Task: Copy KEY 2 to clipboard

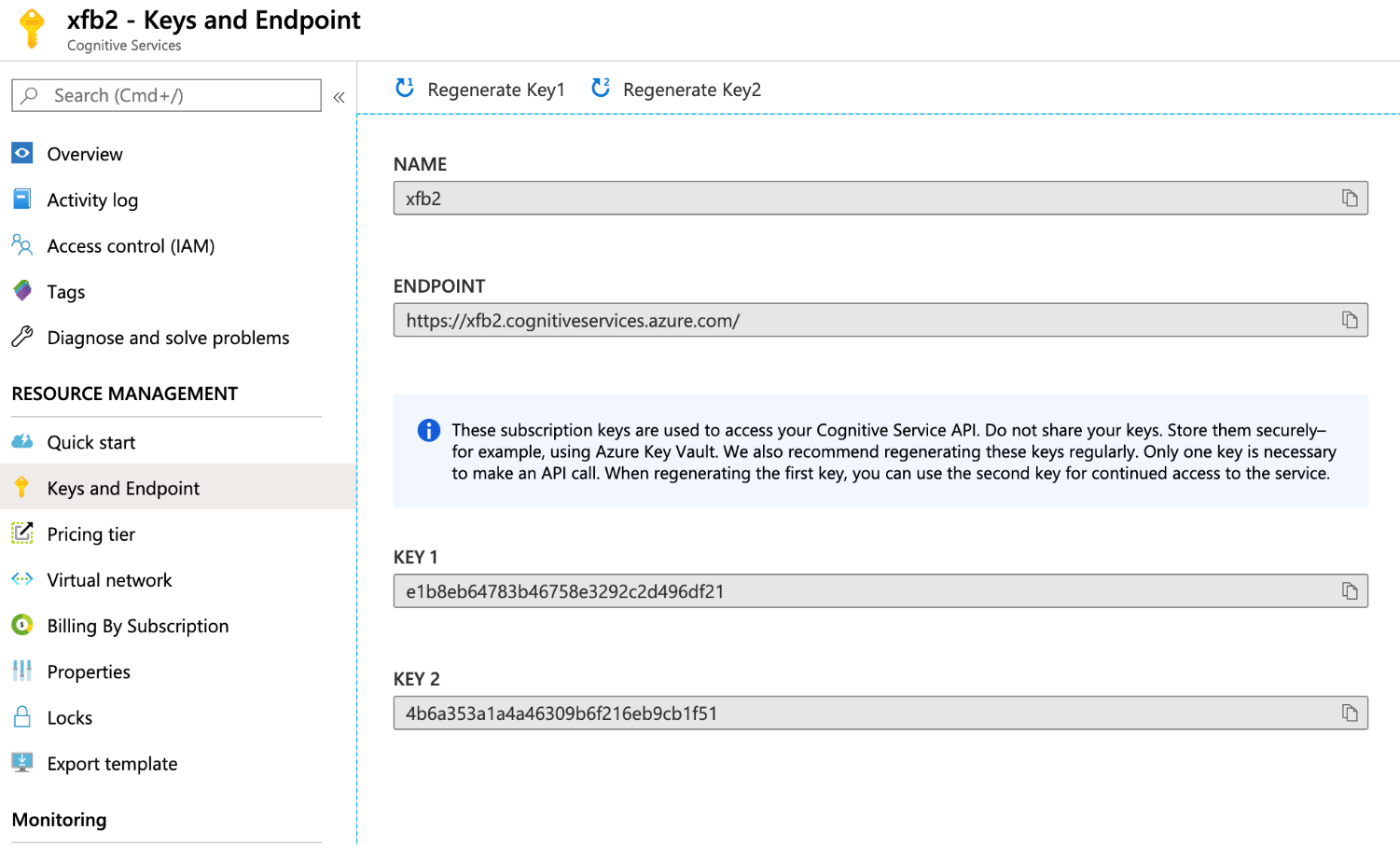Action: [x=1350, y=713]
